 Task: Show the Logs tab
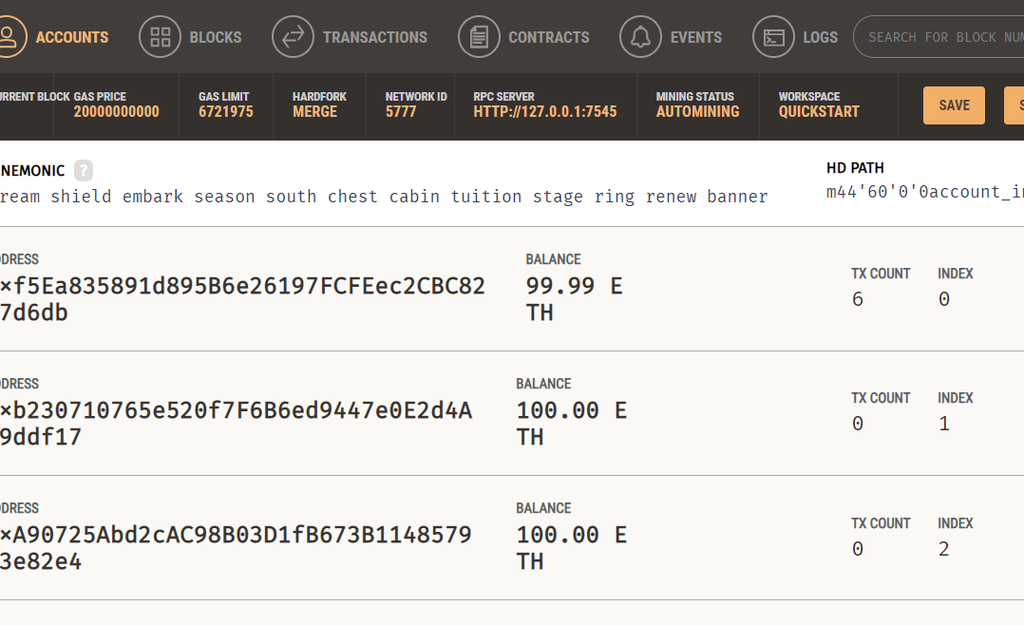(820, 37)
